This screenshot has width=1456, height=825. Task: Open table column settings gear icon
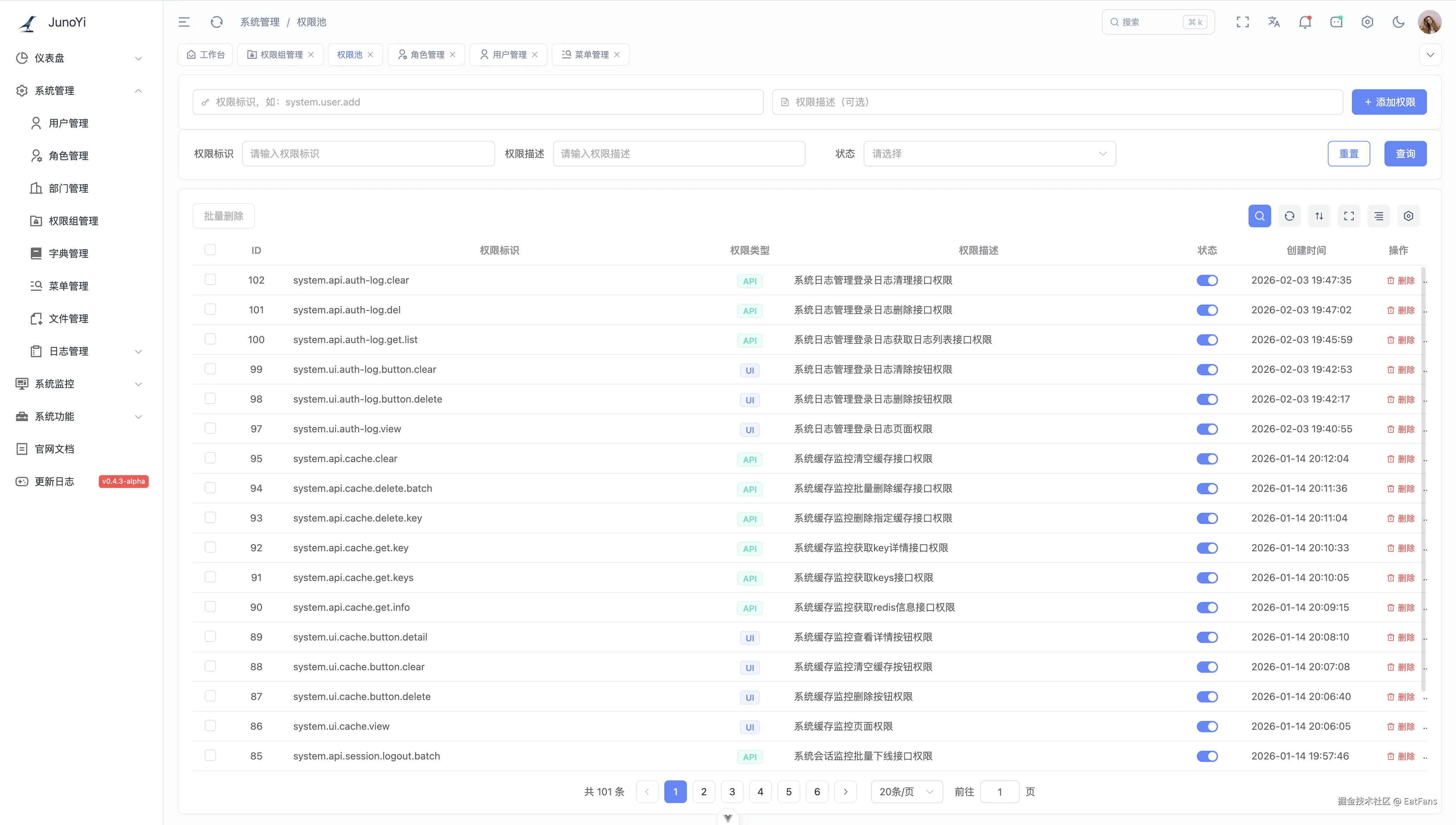click(x=1409, y=216)
